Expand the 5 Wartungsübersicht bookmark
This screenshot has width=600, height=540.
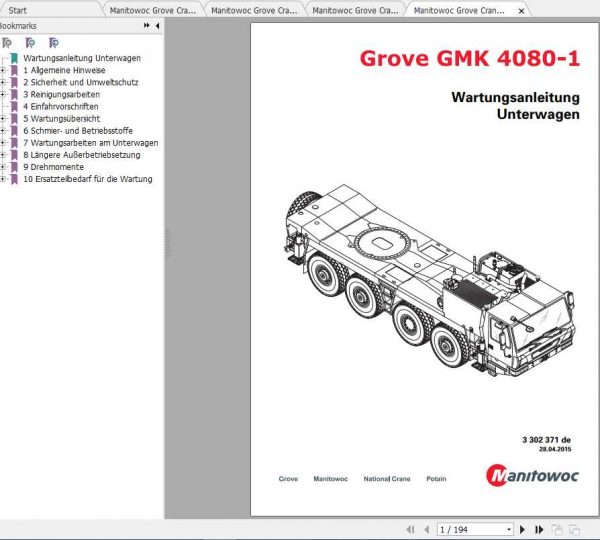click(x=2, y=119)
